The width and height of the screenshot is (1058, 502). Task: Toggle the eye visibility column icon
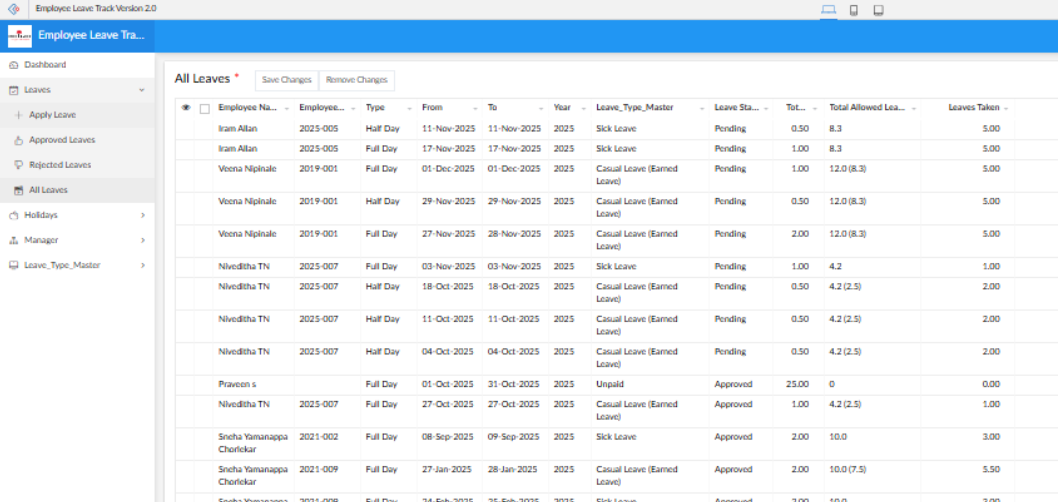[186, 108]
